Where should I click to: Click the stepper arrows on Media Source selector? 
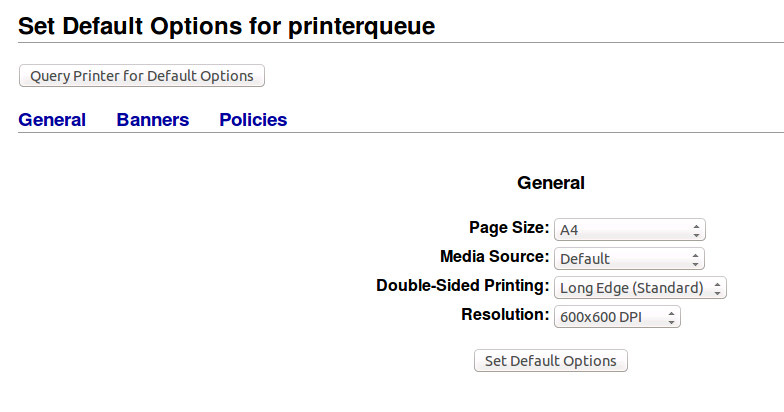point(696,259)
